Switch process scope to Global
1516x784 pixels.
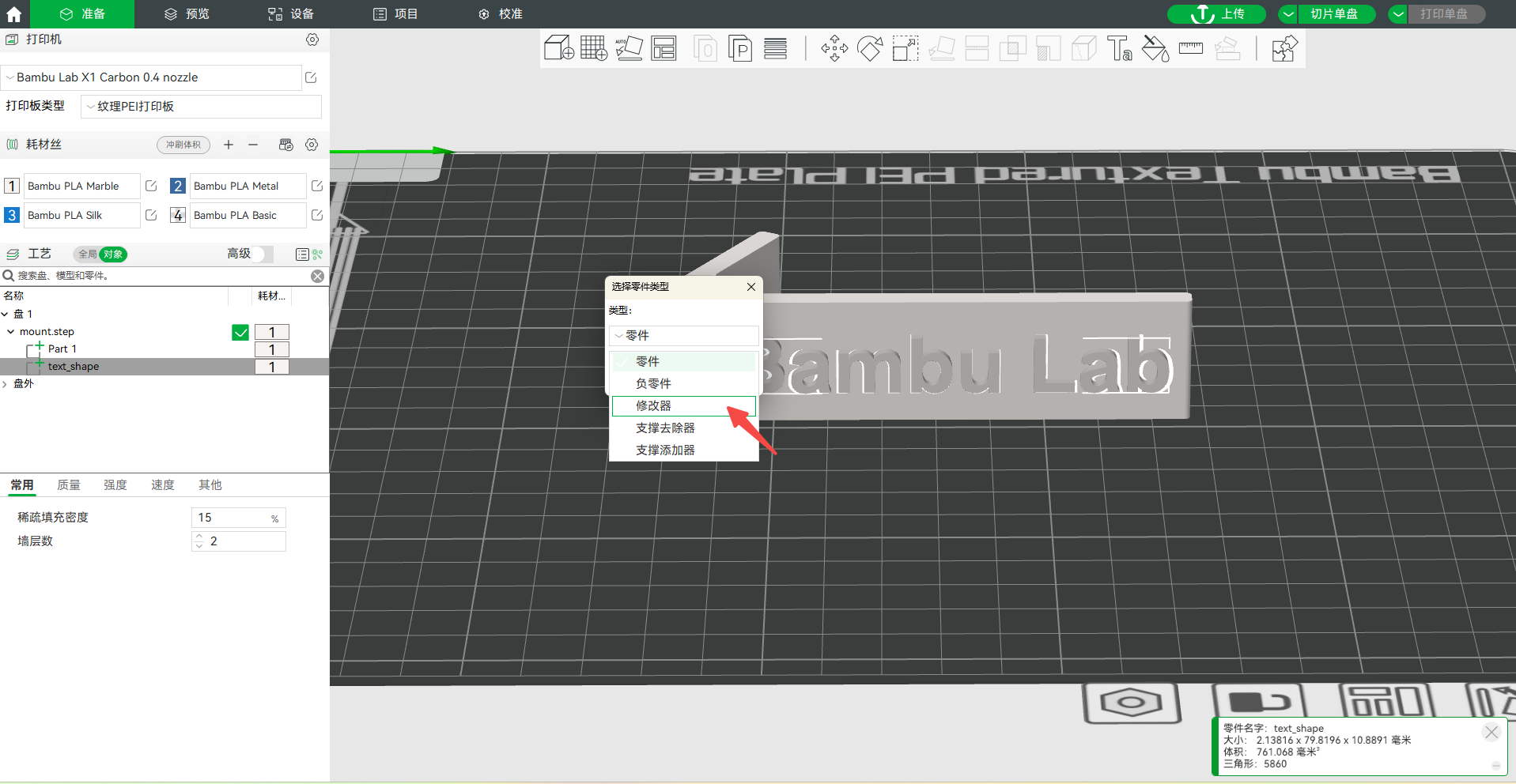87,254
